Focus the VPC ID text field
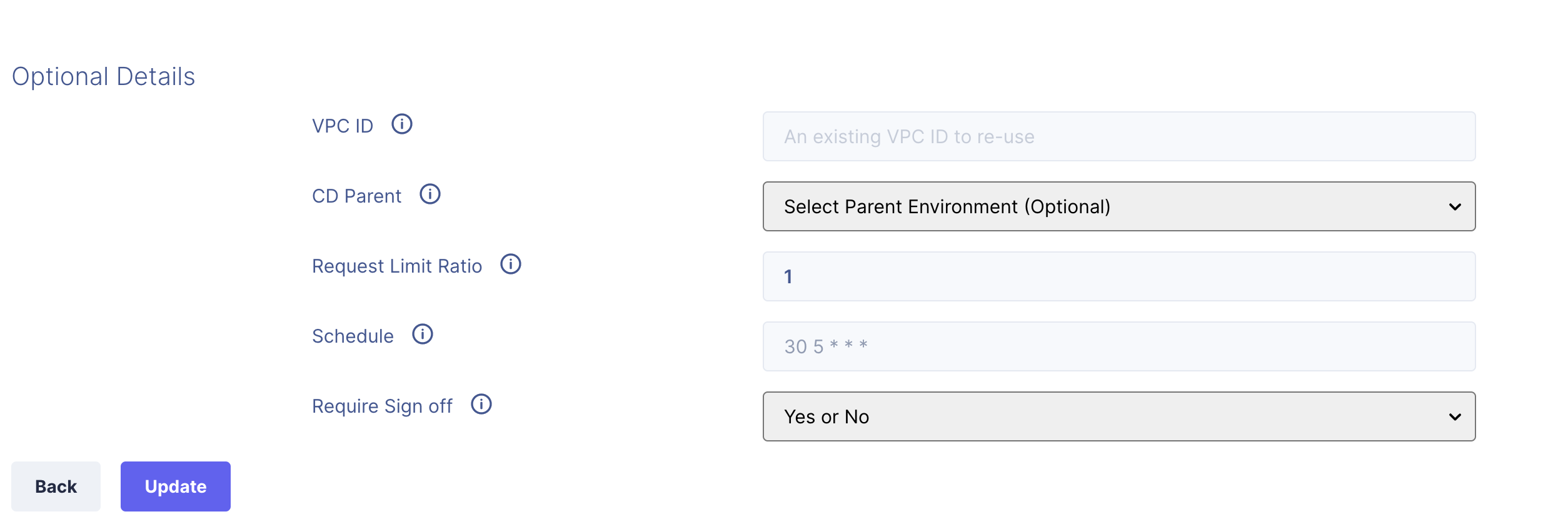 coord(1118,137)
